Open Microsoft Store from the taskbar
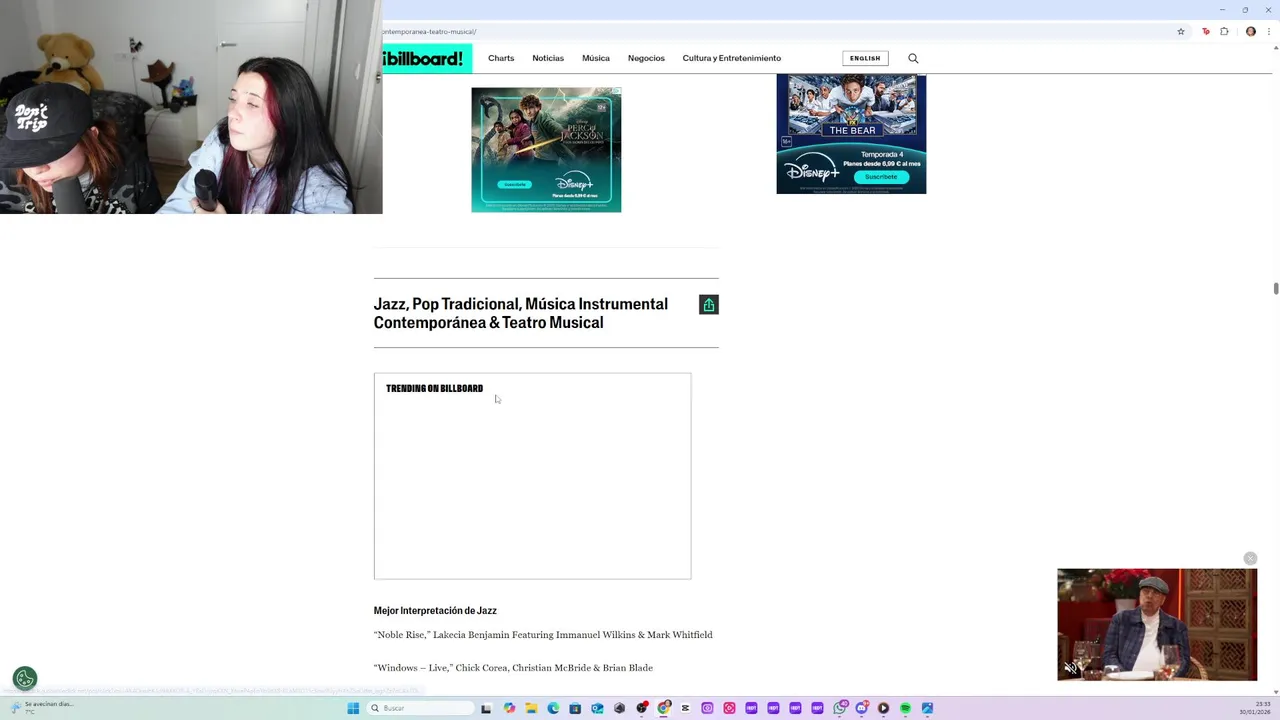The height and width of the screenshot is (720, 1280). pyautogui.click(x=575, y=708)
